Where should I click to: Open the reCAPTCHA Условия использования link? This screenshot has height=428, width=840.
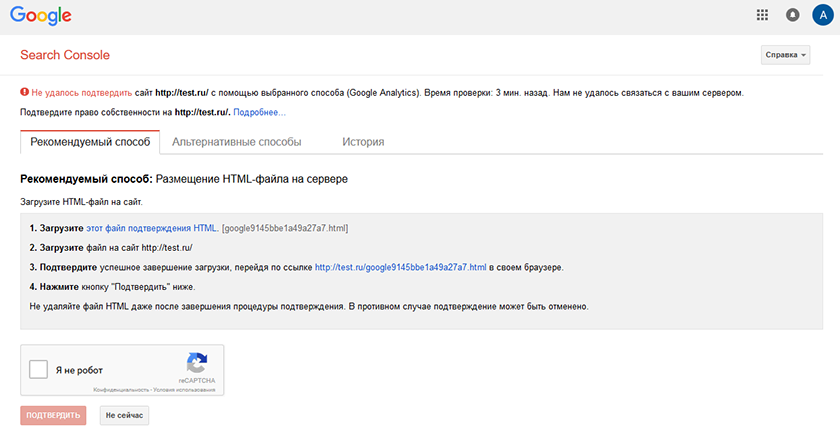[184, 390]
